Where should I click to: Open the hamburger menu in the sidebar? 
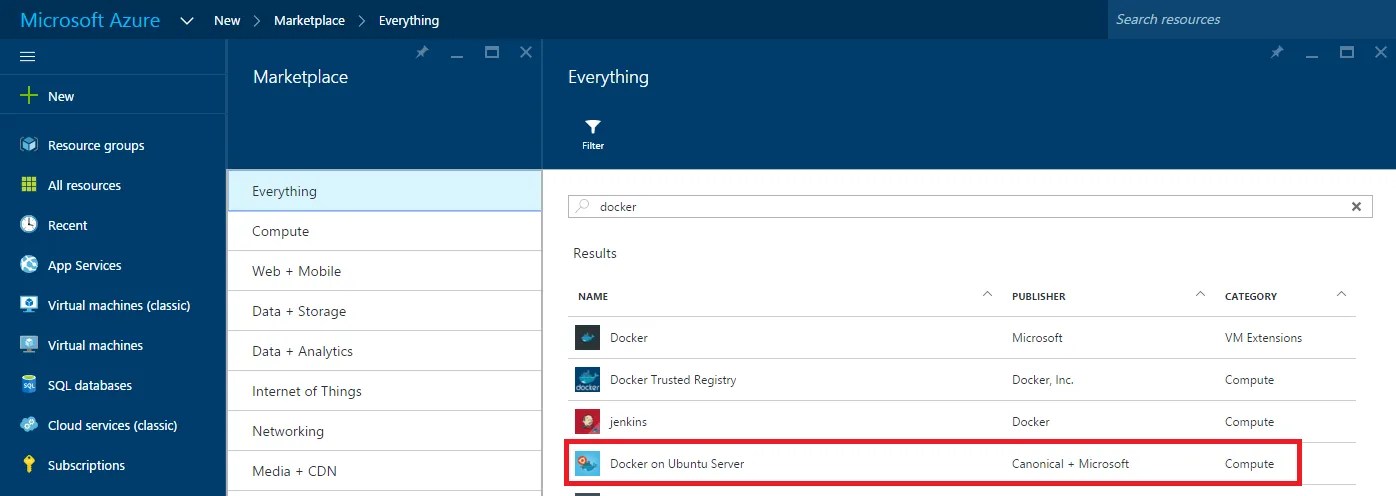[28, 56]
